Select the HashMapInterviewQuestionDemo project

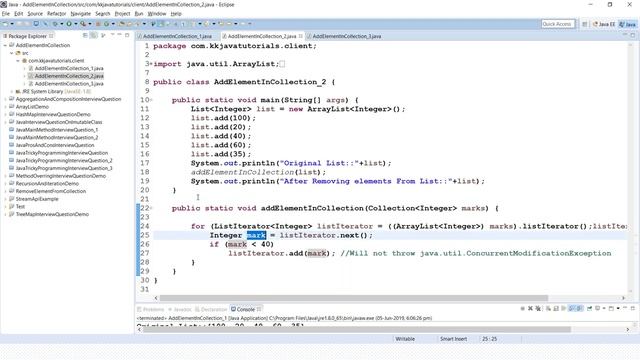(x=53, y=115)
